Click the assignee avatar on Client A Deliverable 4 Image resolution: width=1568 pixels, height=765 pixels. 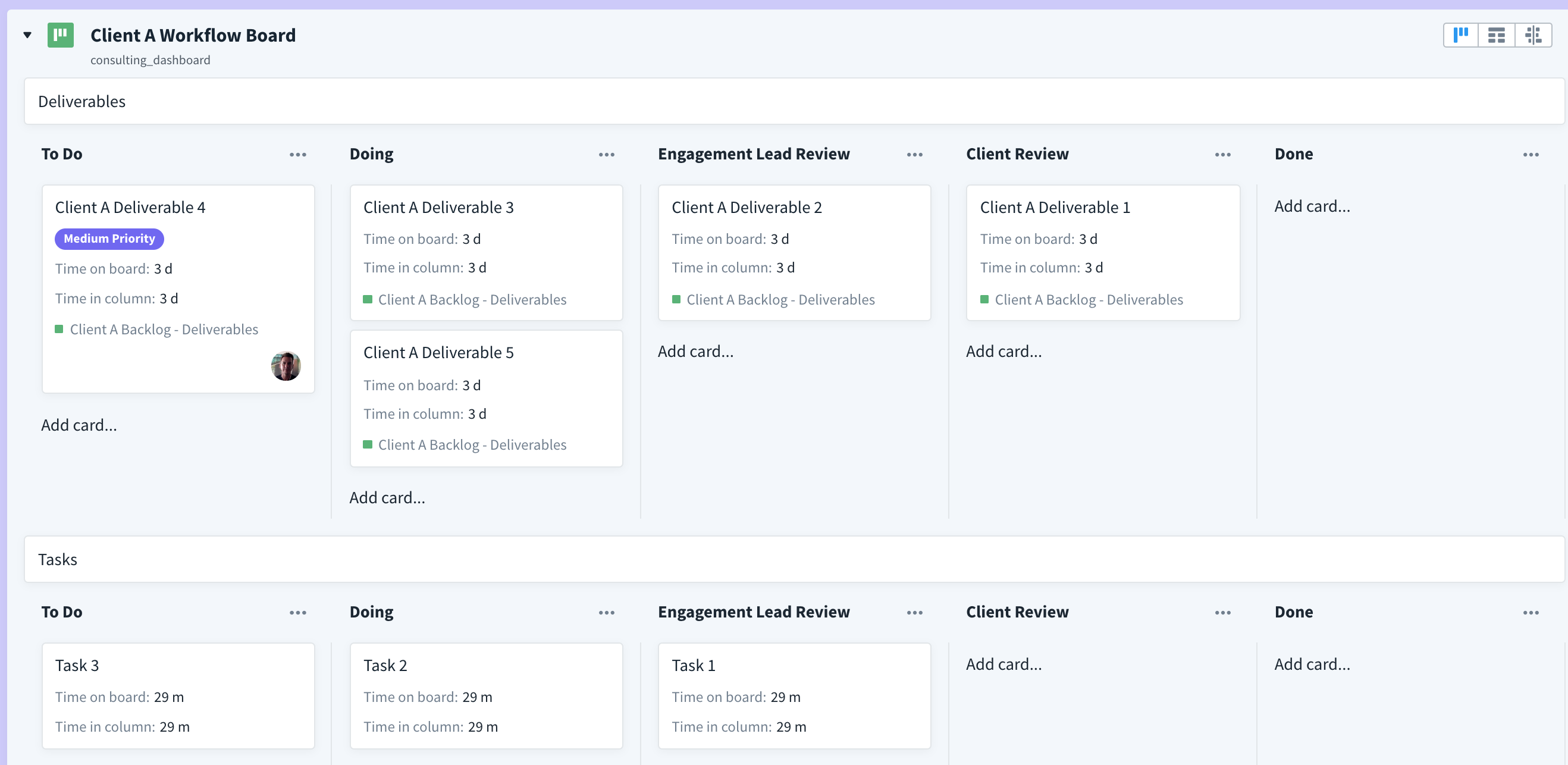coord(286,366)
